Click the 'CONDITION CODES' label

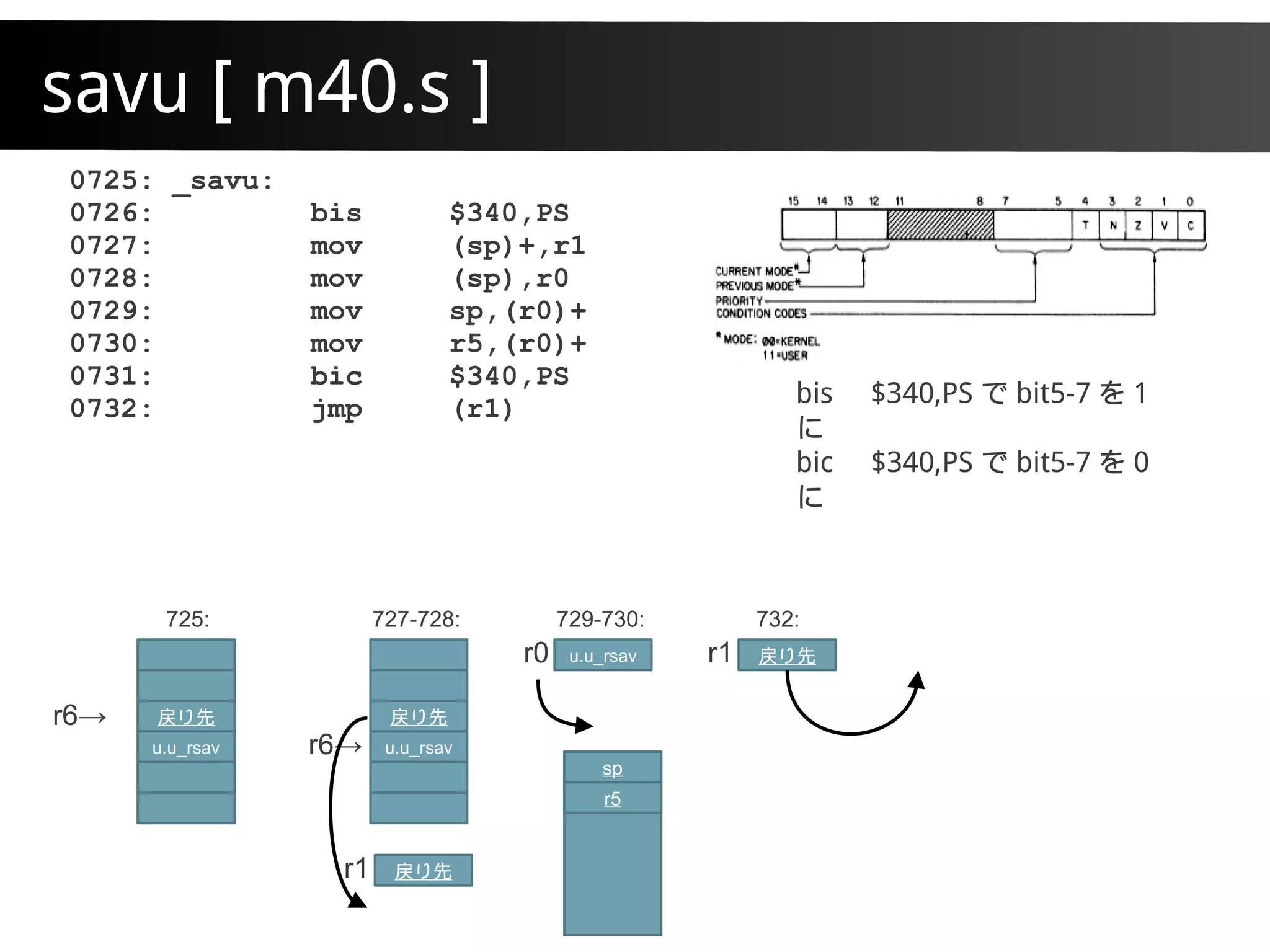pyautogui.click(x=761, y=314)
